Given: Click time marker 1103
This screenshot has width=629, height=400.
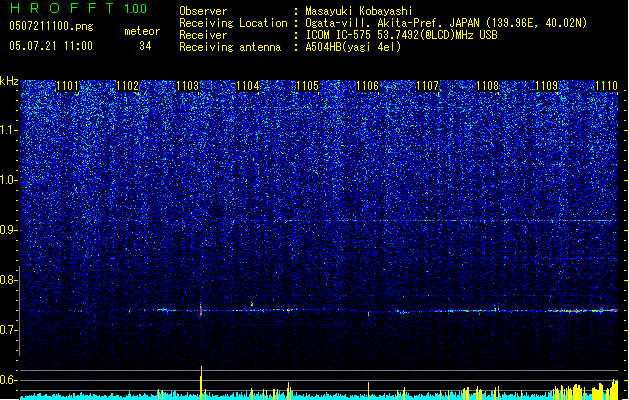Looking at the screenshot, I should (188, 86).
